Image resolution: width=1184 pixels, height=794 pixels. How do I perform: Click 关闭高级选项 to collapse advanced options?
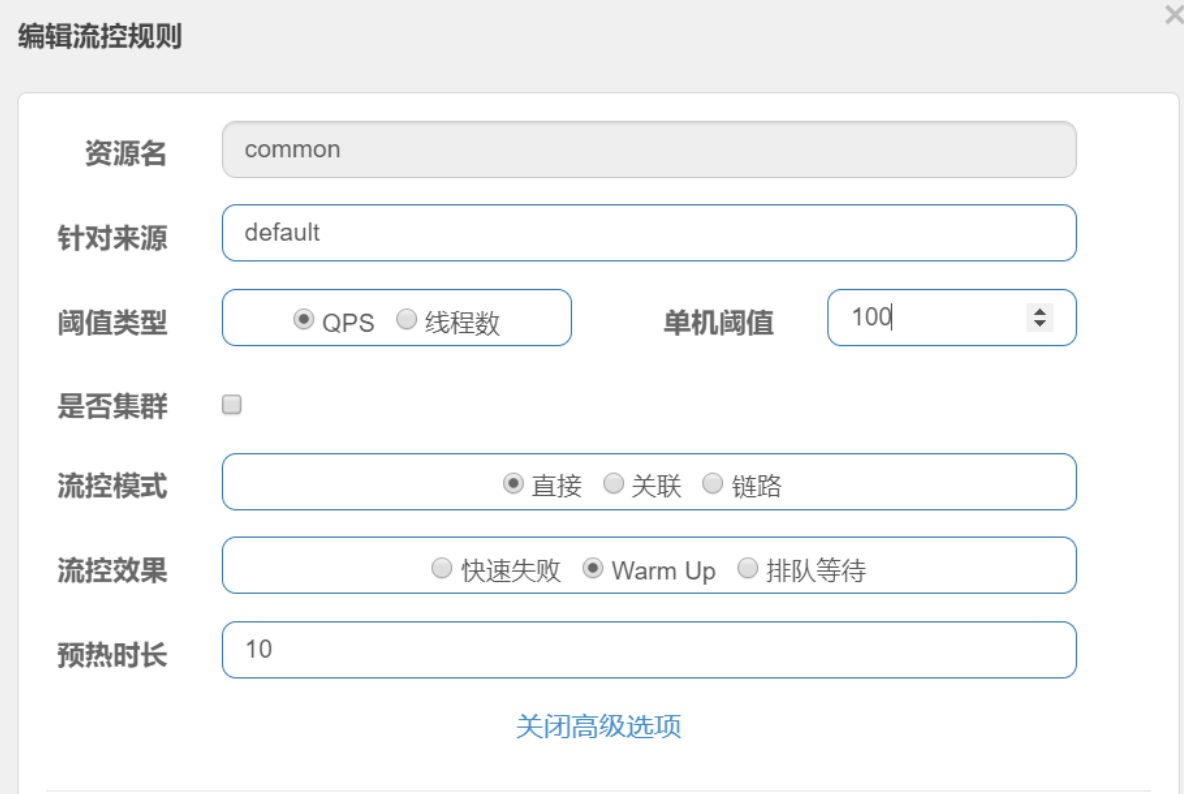[x=598, y=726]
